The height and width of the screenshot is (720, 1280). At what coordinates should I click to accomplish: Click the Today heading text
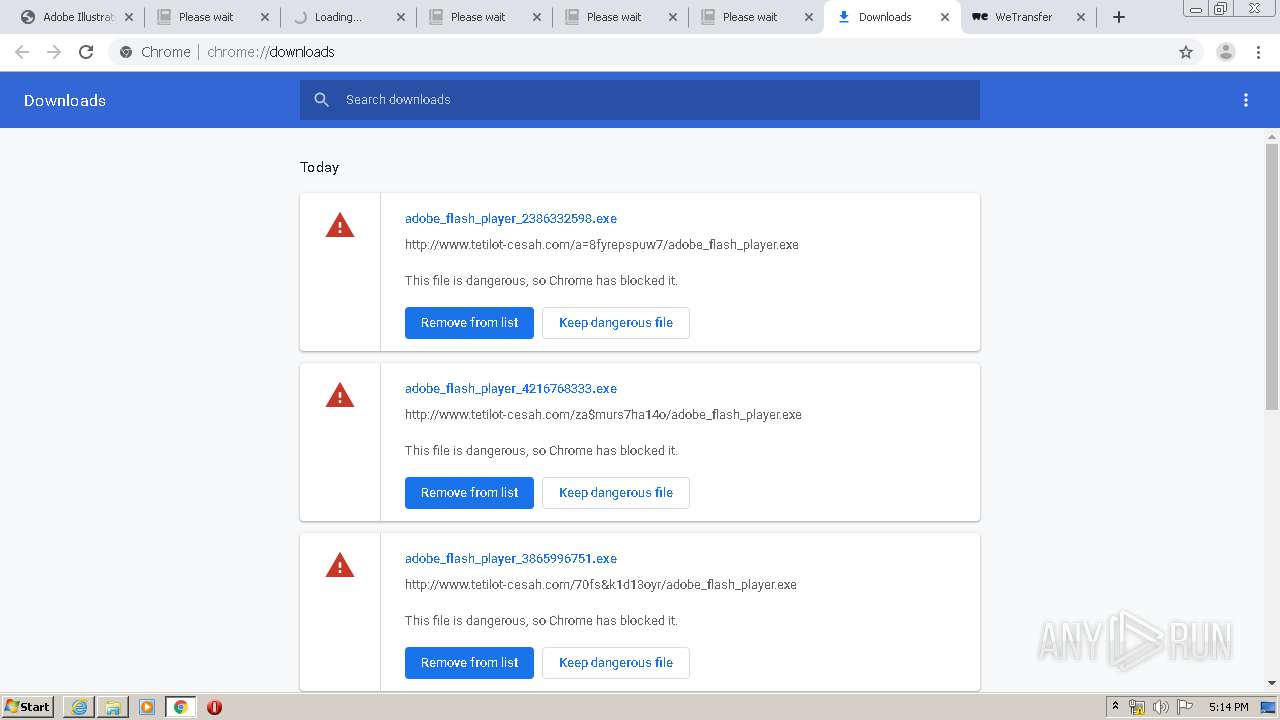[x=320, y=167]
